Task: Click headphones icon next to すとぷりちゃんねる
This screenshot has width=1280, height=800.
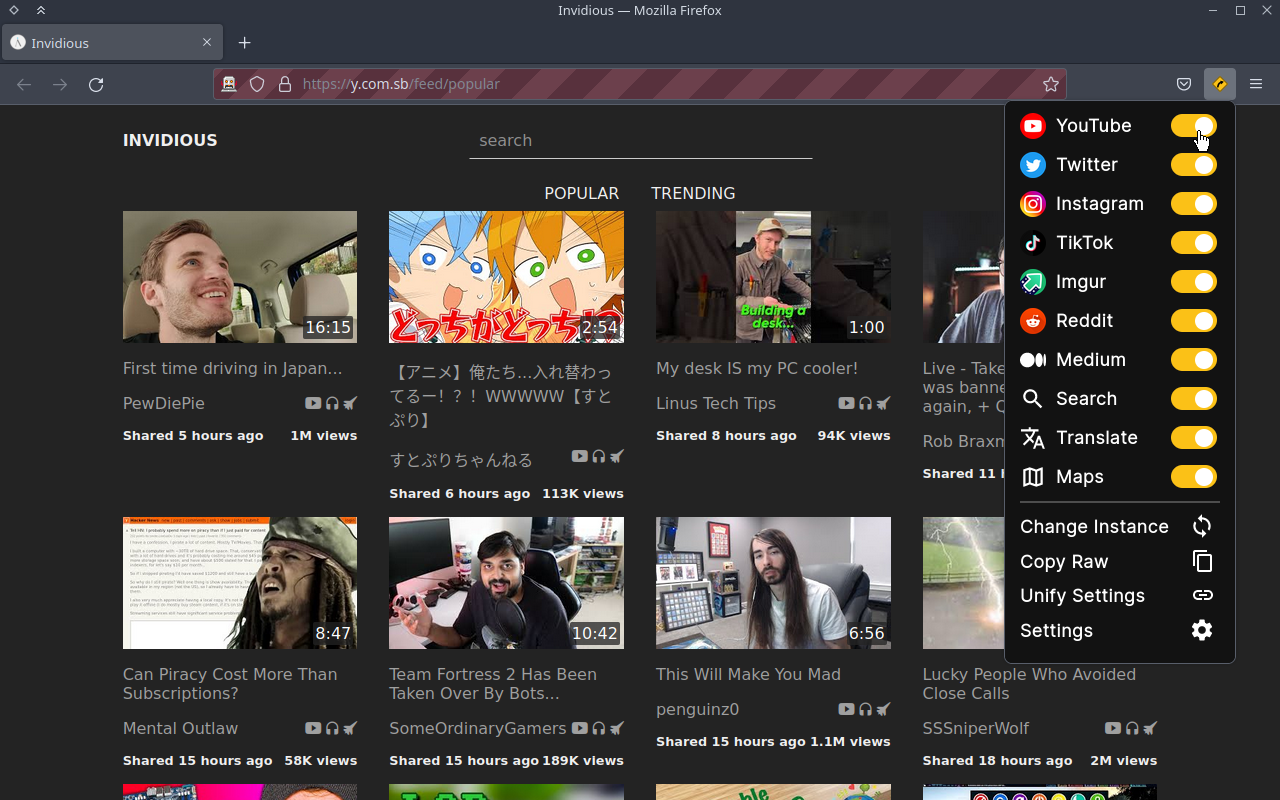Action: click(599, 456)
